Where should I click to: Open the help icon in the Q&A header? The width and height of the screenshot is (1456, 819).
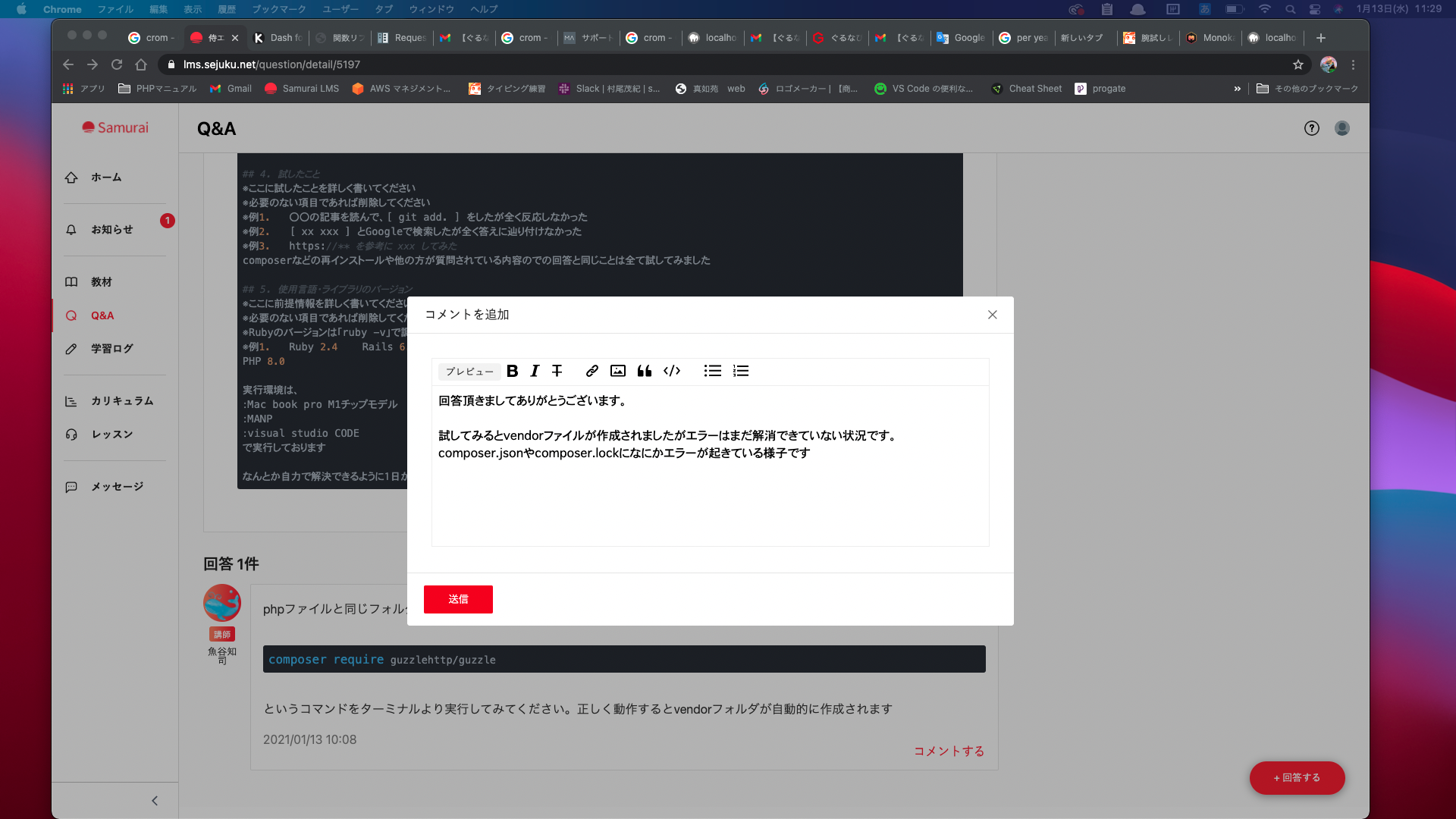tap(1311, 128)
